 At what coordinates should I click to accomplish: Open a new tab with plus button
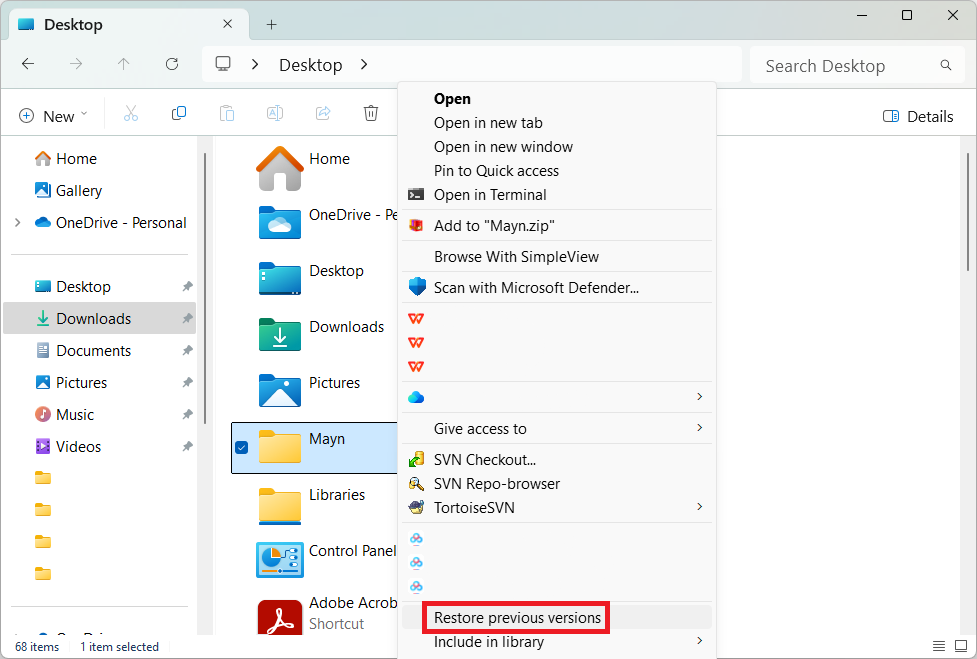tap(271, 24)
